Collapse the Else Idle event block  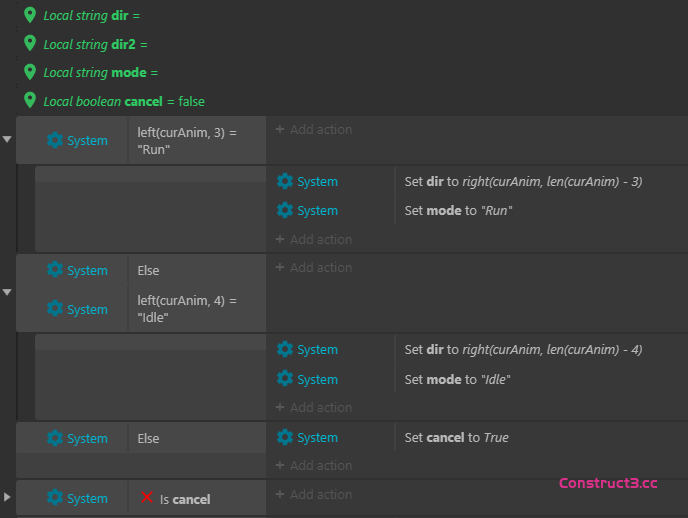click(x=8, y=292)
